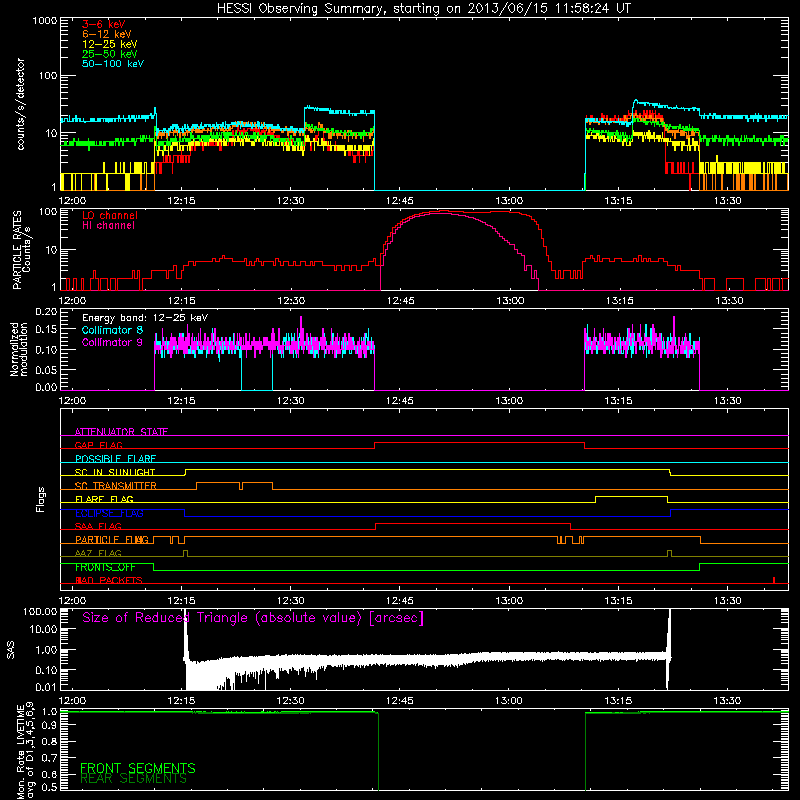
Task: Click the yellow 12-25 keV legend label
Action: coord(110,44)
